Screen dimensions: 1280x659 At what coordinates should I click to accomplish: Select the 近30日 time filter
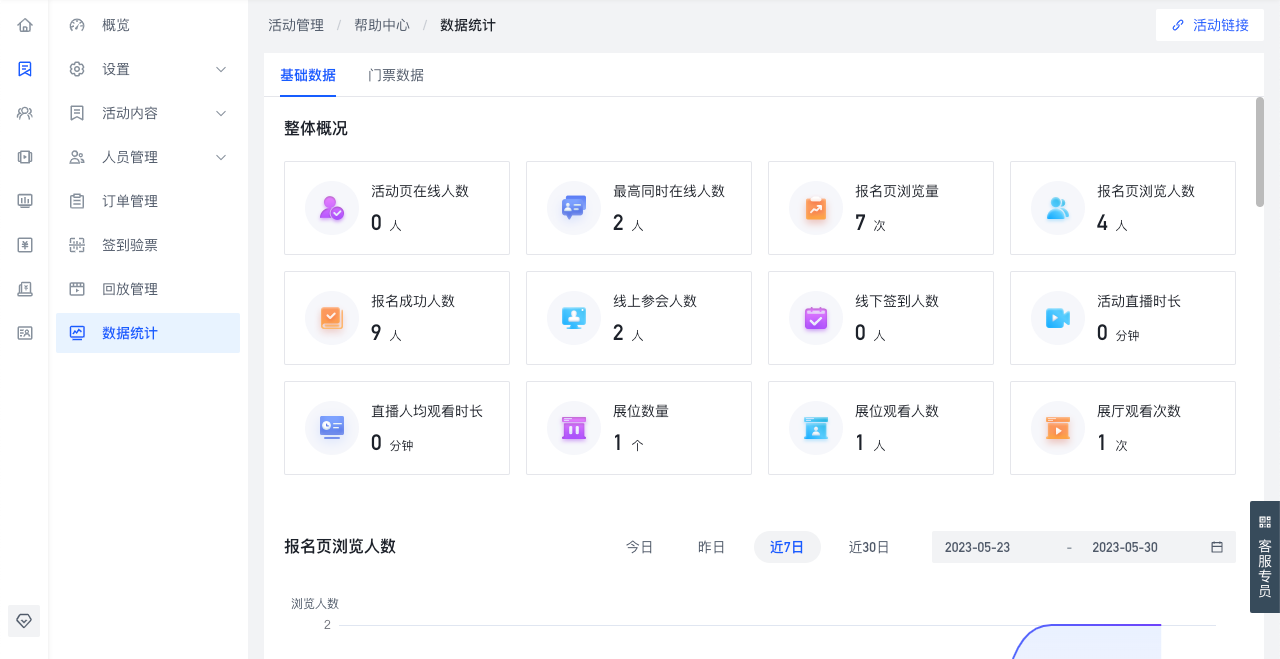coord(869,547)
